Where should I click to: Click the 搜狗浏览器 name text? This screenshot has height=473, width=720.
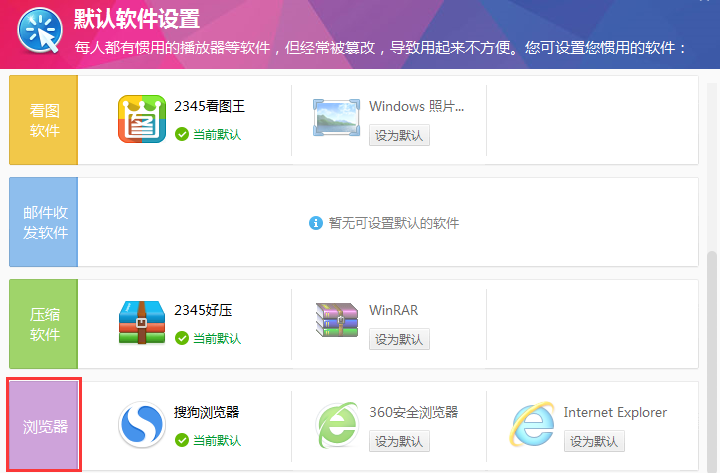pyautogui.click(x=207, y=412)
